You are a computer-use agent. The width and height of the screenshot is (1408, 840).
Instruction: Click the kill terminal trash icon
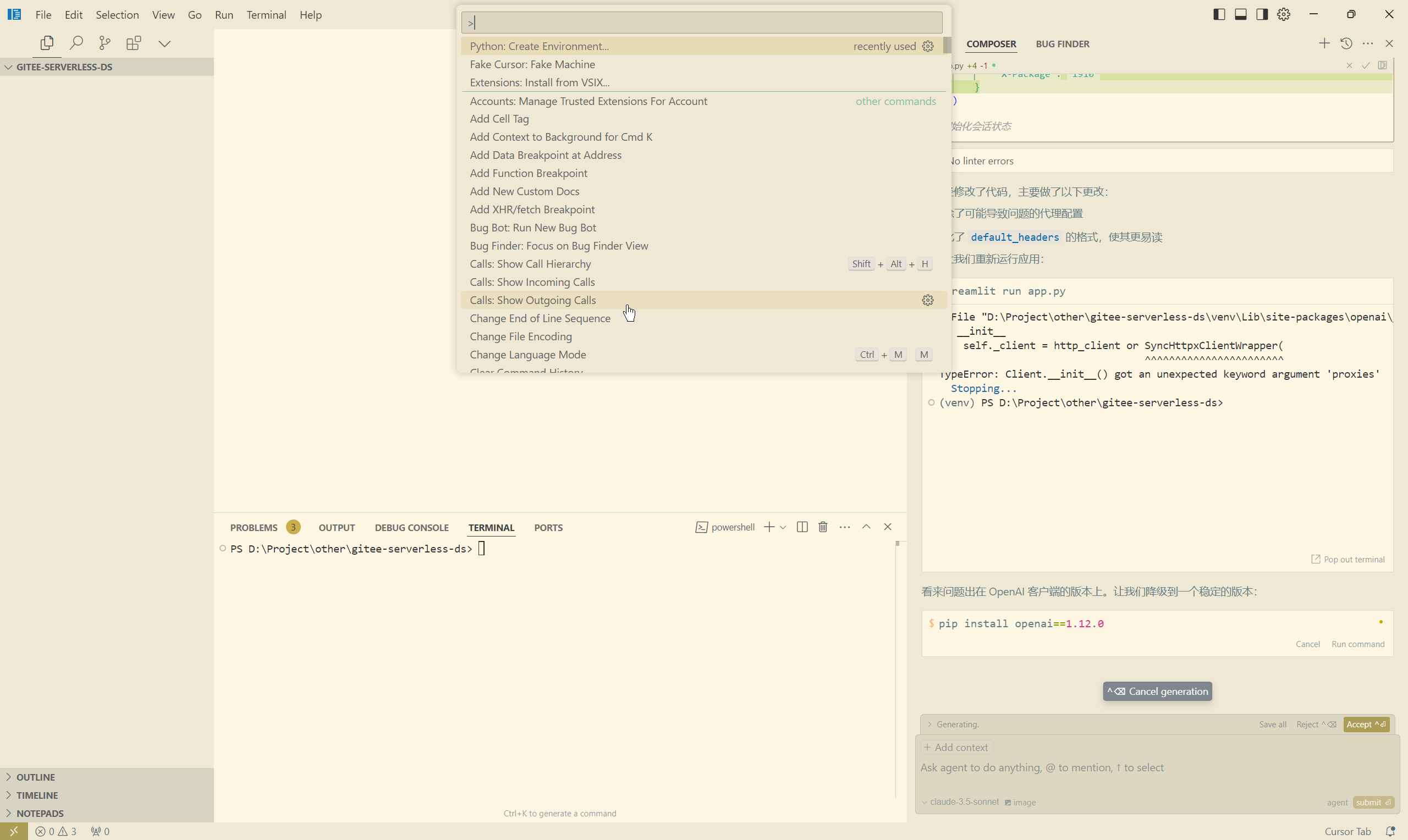[823, 527]
